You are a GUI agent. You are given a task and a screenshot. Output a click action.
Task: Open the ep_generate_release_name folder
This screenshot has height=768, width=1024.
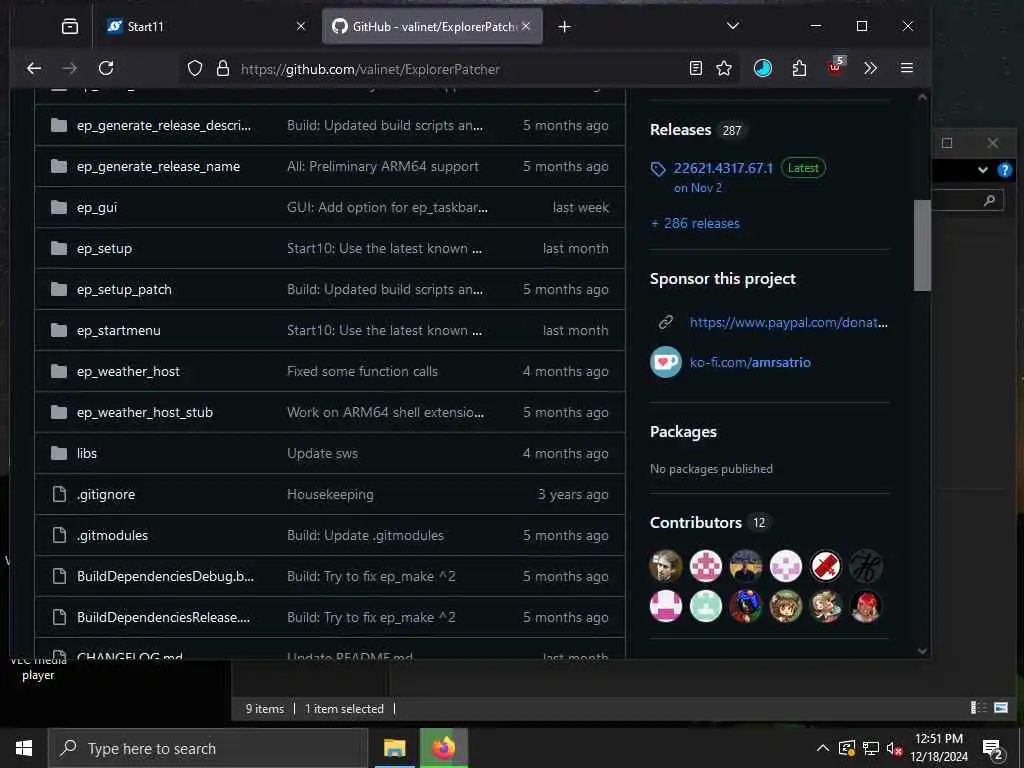pos(158,167)
